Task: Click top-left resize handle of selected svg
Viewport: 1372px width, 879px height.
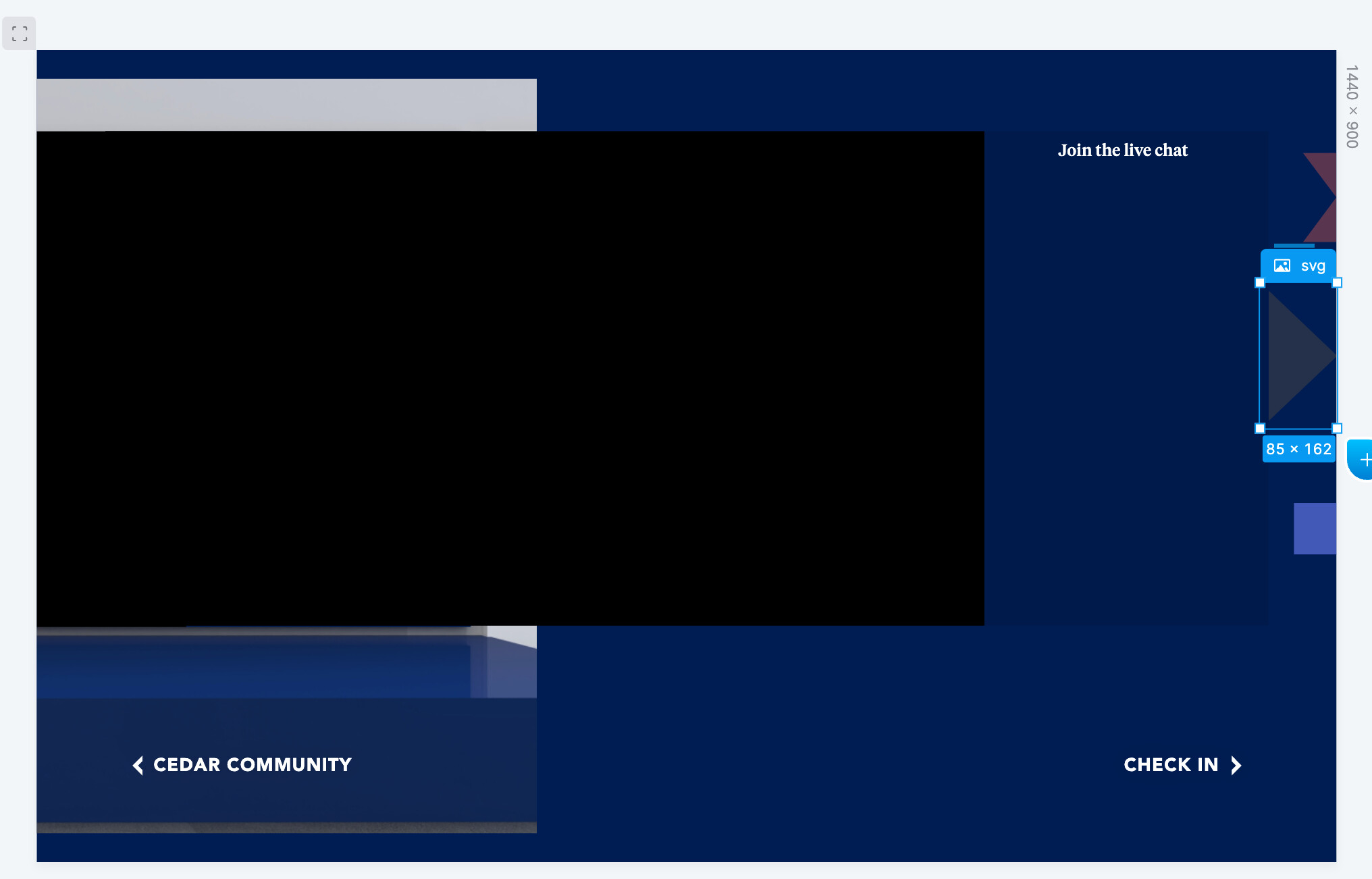Action: (1260, 283)
